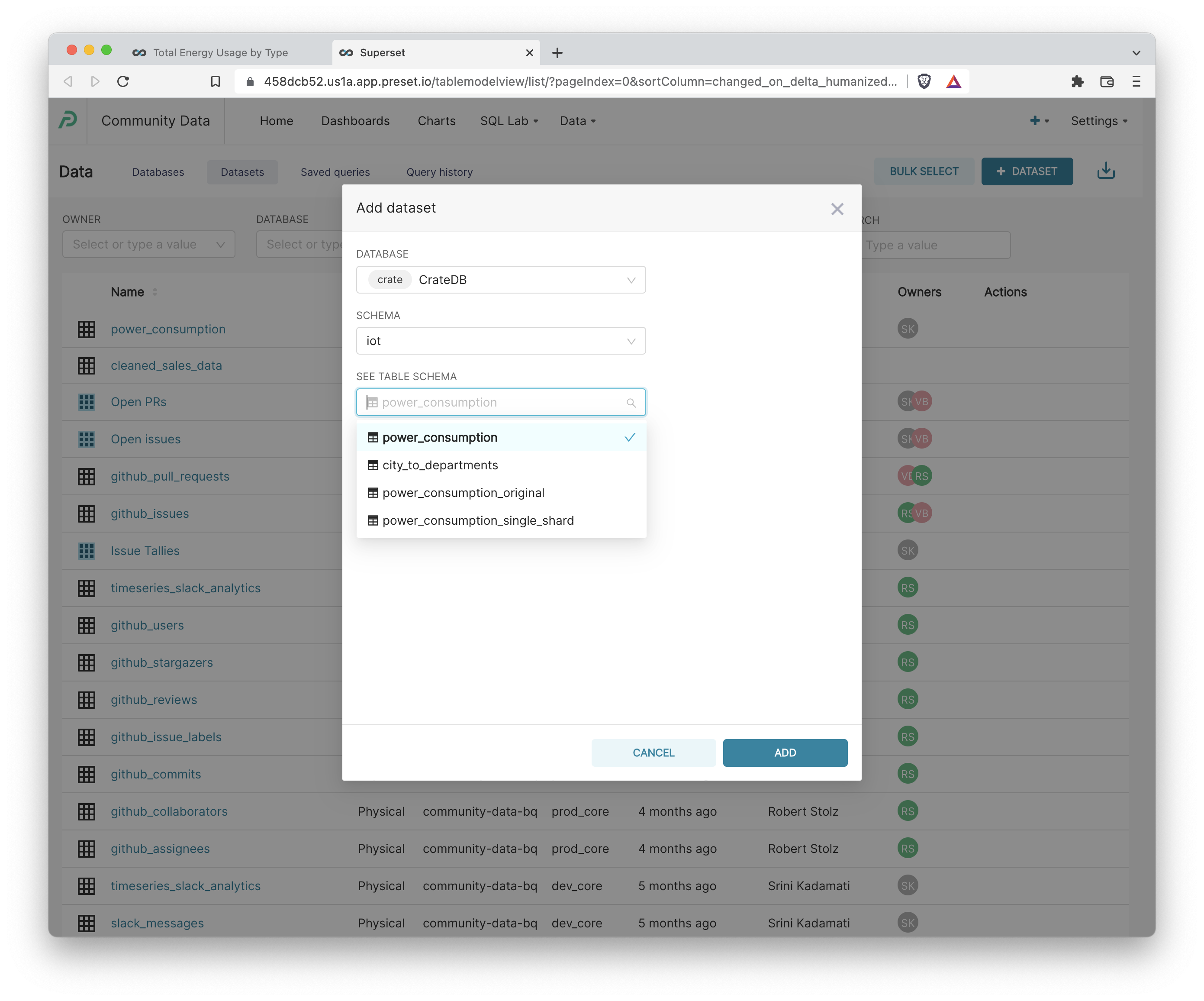Image resolution: width=1204 pixels, height=1001 pixels.
Task: Click the export datasets download icon
Action: 1105,171
